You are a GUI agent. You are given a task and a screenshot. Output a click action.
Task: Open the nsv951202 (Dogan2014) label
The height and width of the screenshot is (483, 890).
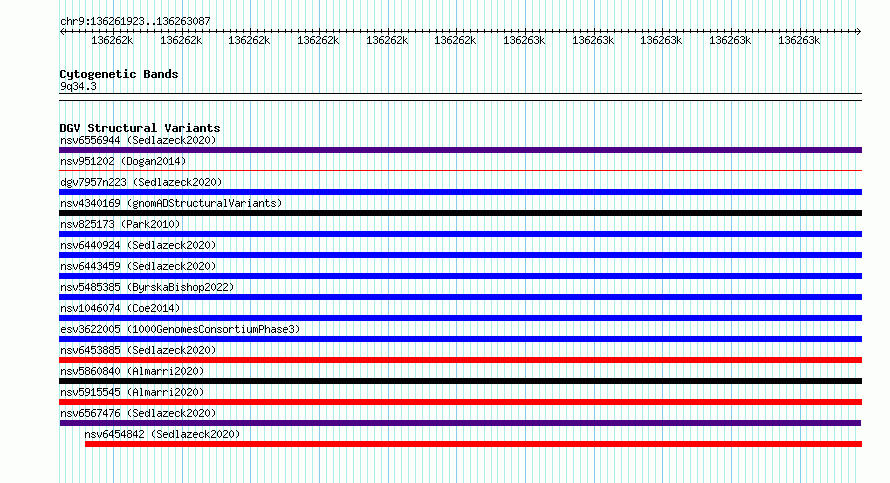(123, 161)
